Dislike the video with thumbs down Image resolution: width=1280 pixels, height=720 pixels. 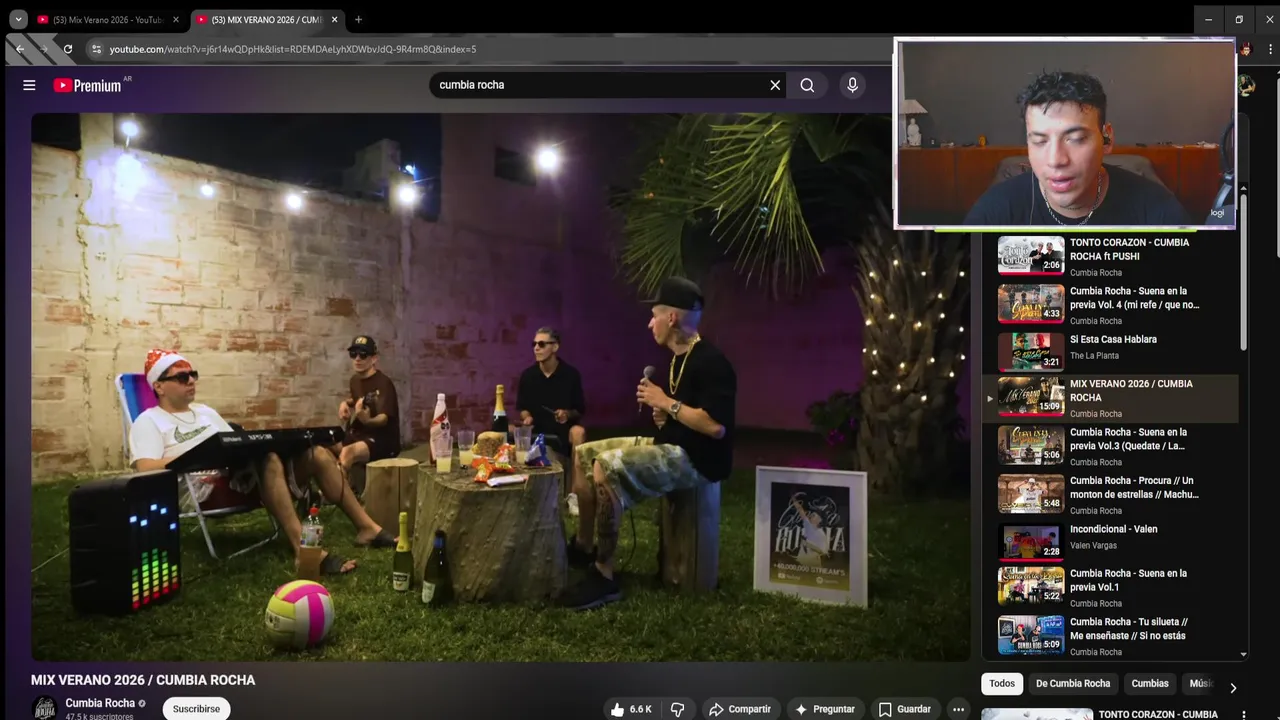click(677, 709)
